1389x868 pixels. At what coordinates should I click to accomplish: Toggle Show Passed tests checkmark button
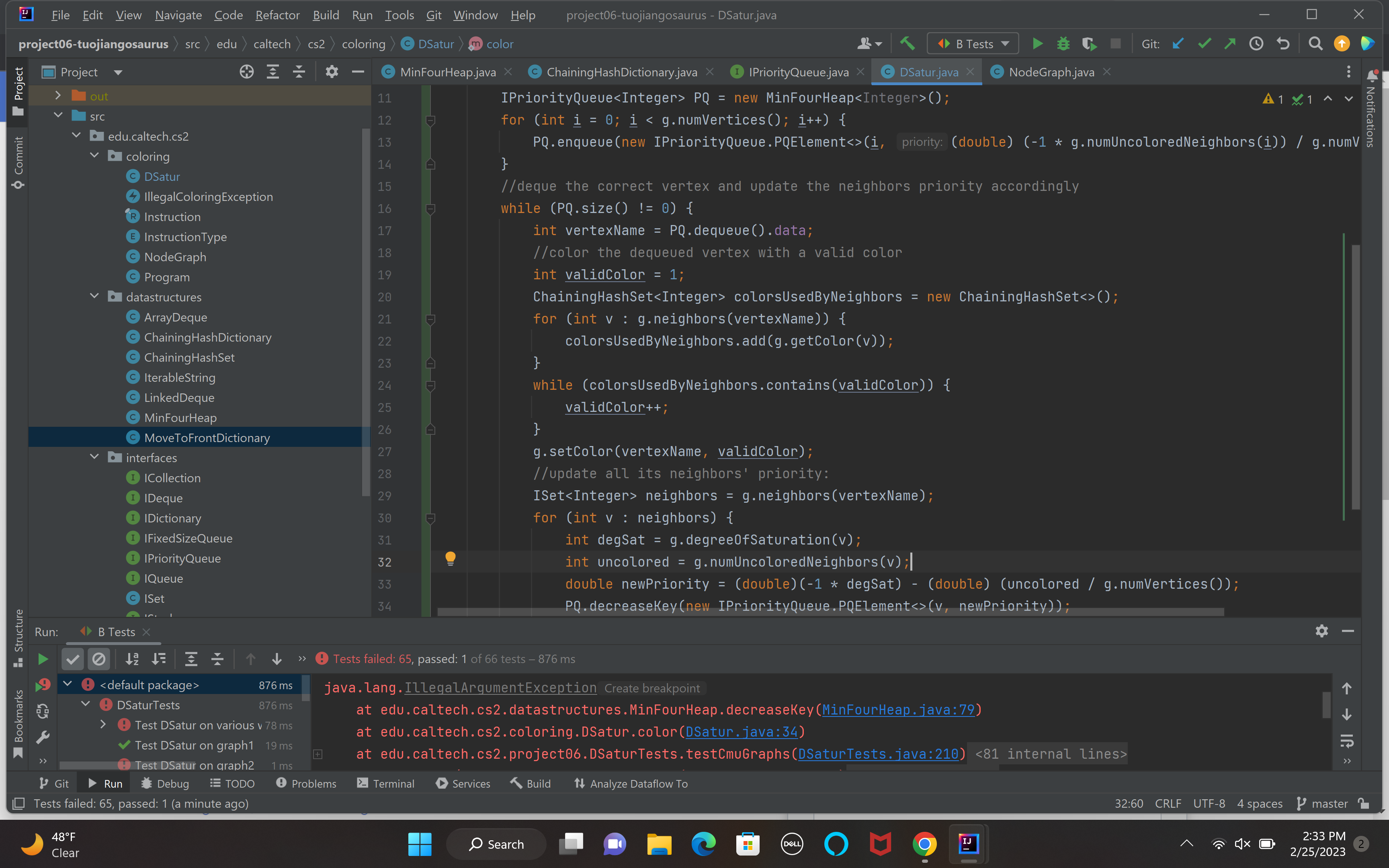click(x=73, y=659)
